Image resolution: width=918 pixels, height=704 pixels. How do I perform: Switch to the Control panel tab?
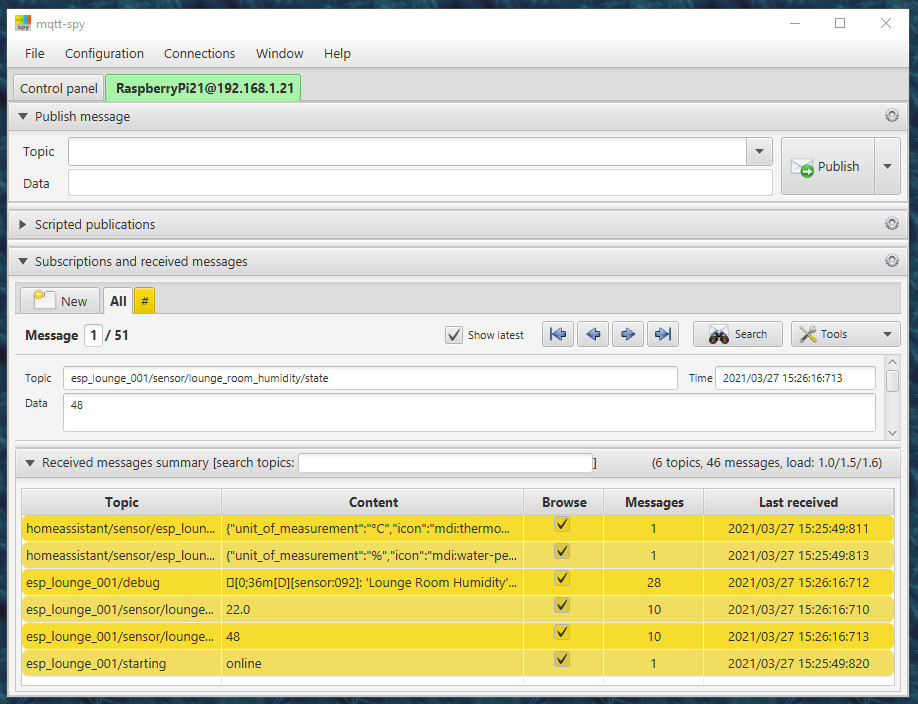click(59, 88)
